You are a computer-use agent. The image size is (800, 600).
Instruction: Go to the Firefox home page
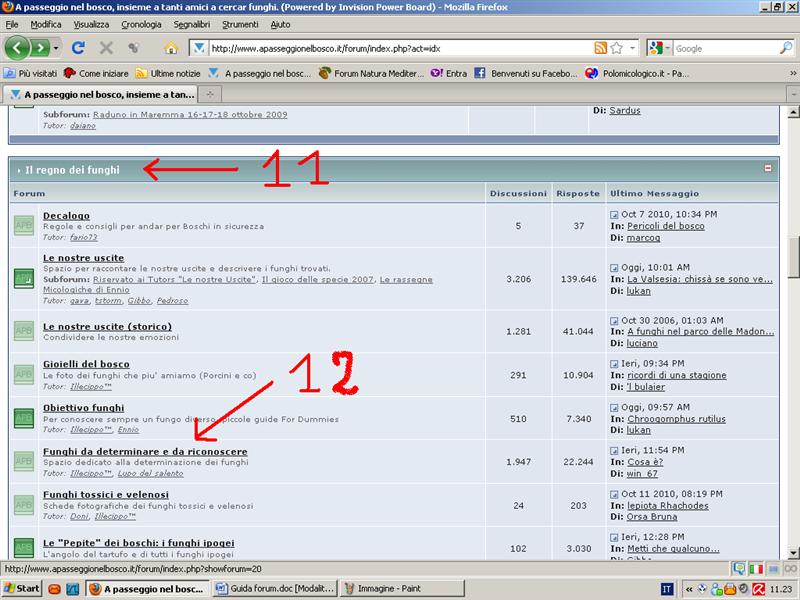(170, 48)
